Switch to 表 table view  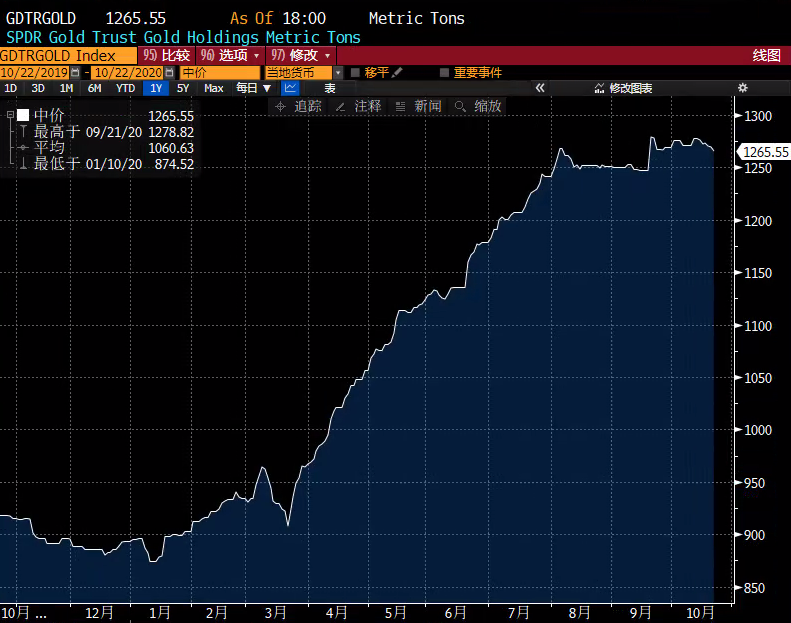tap(330, 88)
